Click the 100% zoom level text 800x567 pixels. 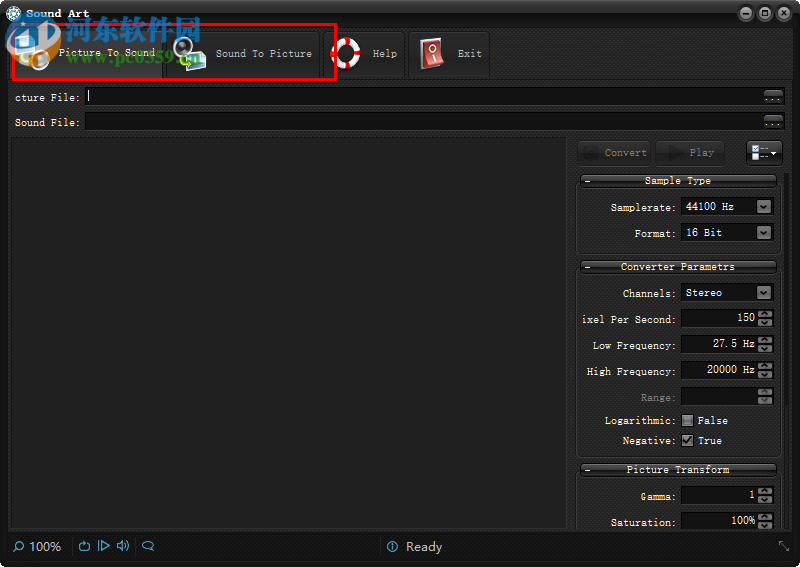point(45,547)
